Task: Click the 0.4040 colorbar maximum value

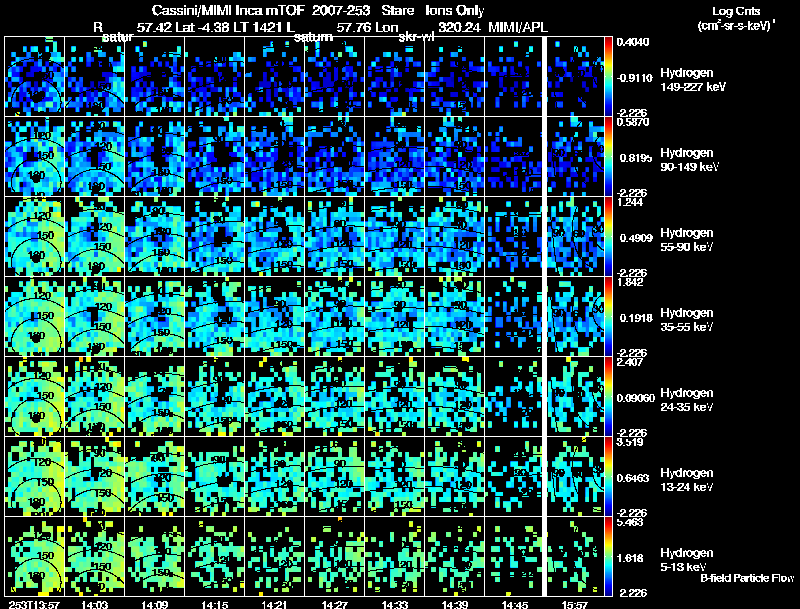Action: [x=633, y=42]
